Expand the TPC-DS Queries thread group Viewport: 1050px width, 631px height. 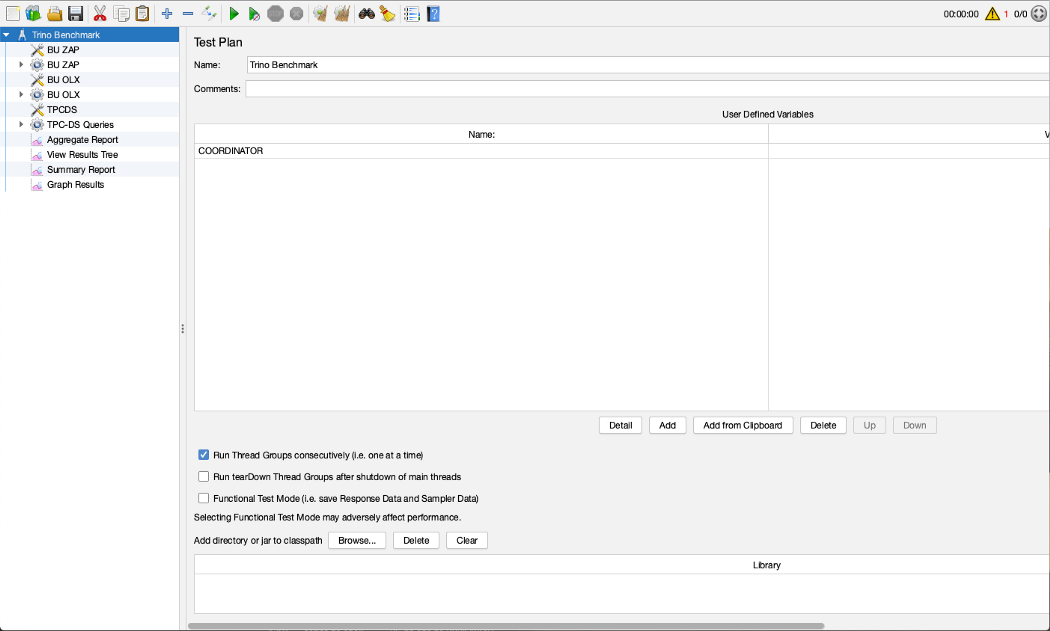(x=21, y=125)
